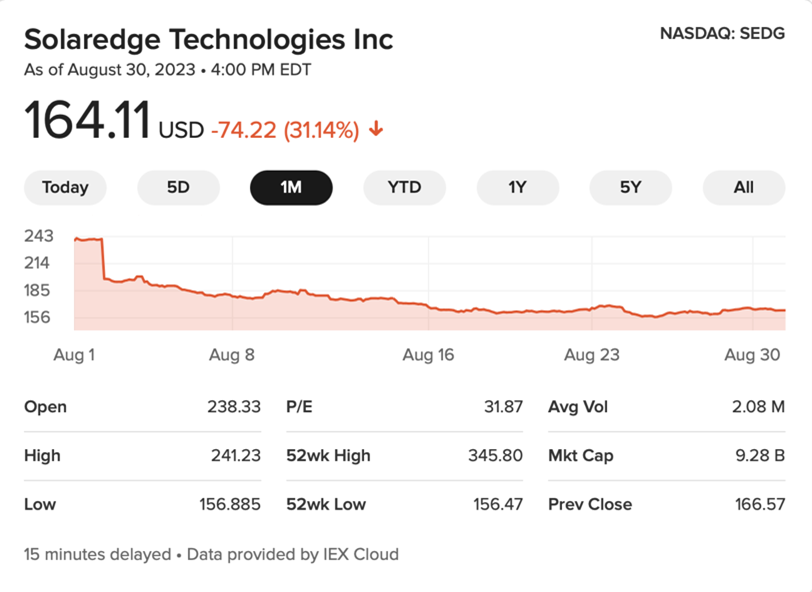The height and width of the screenshot is (592, 812).
Task: Click the 52wk High value 345.80
Action: tap(495, 455)
